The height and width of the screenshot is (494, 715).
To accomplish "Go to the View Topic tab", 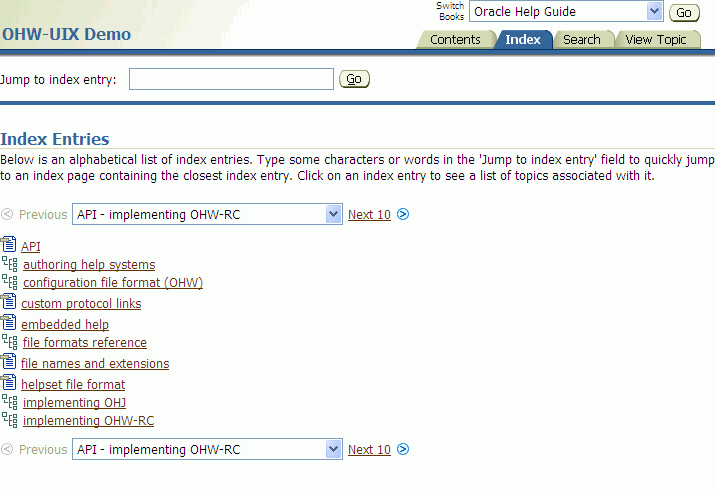I will [656, 40].
